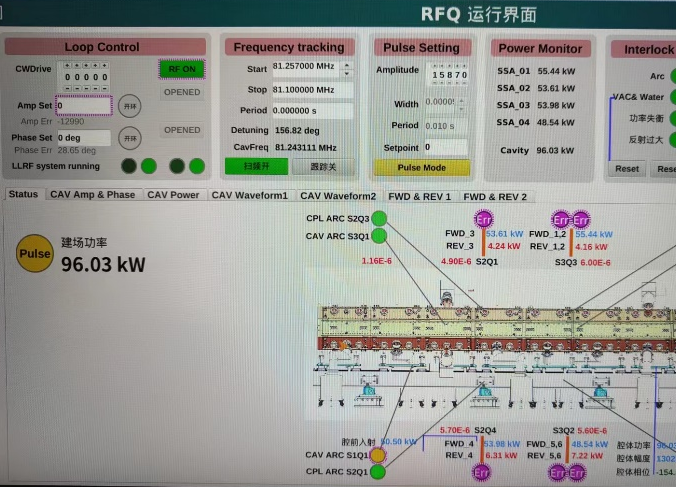Click the yellow Pulse status circle
676x488 pixels.
(x=34, y=254)
